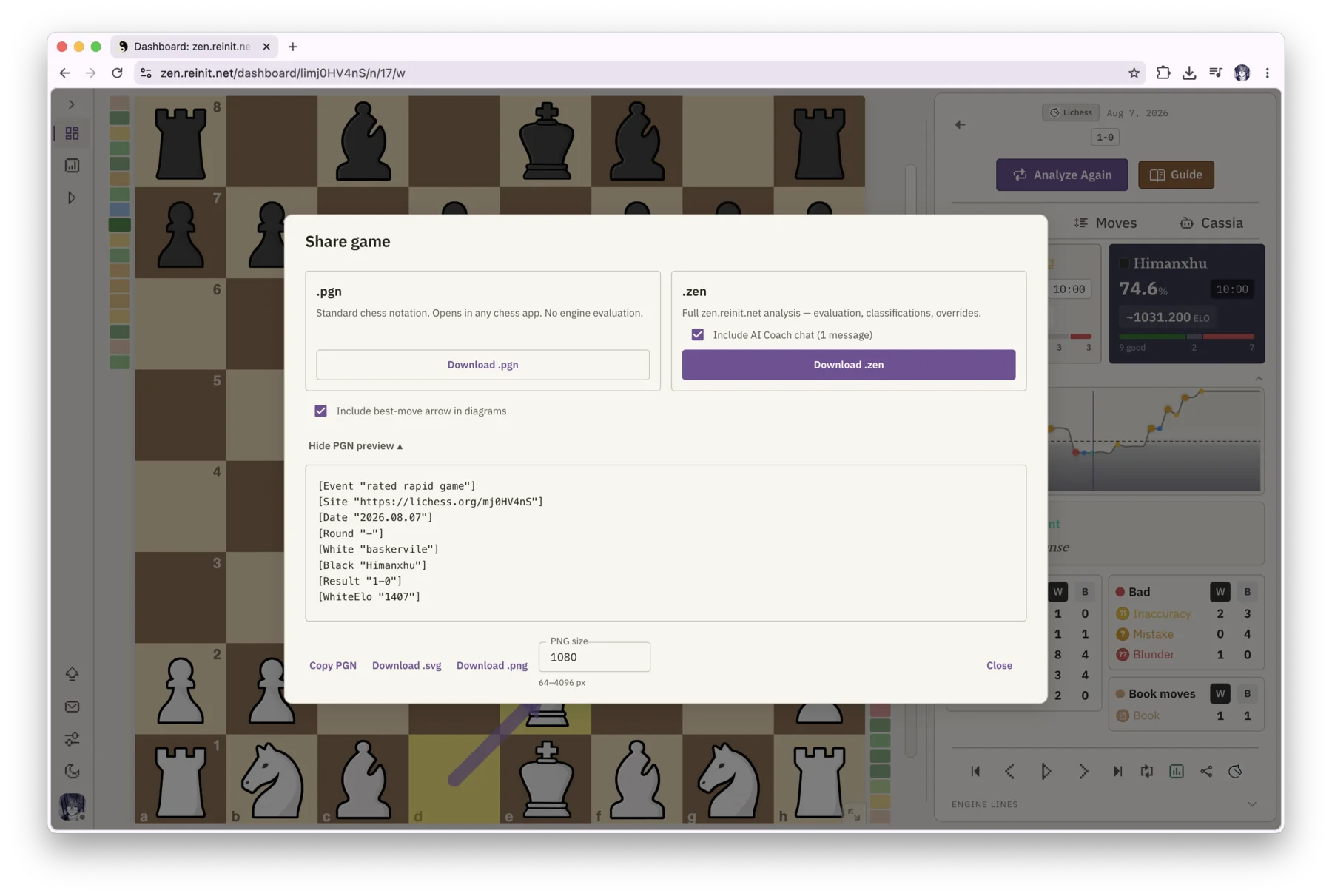Viewport: 1332px width, 896px height.
Task: Click the play triangle icon in sidebar
Action: [72, 198]
